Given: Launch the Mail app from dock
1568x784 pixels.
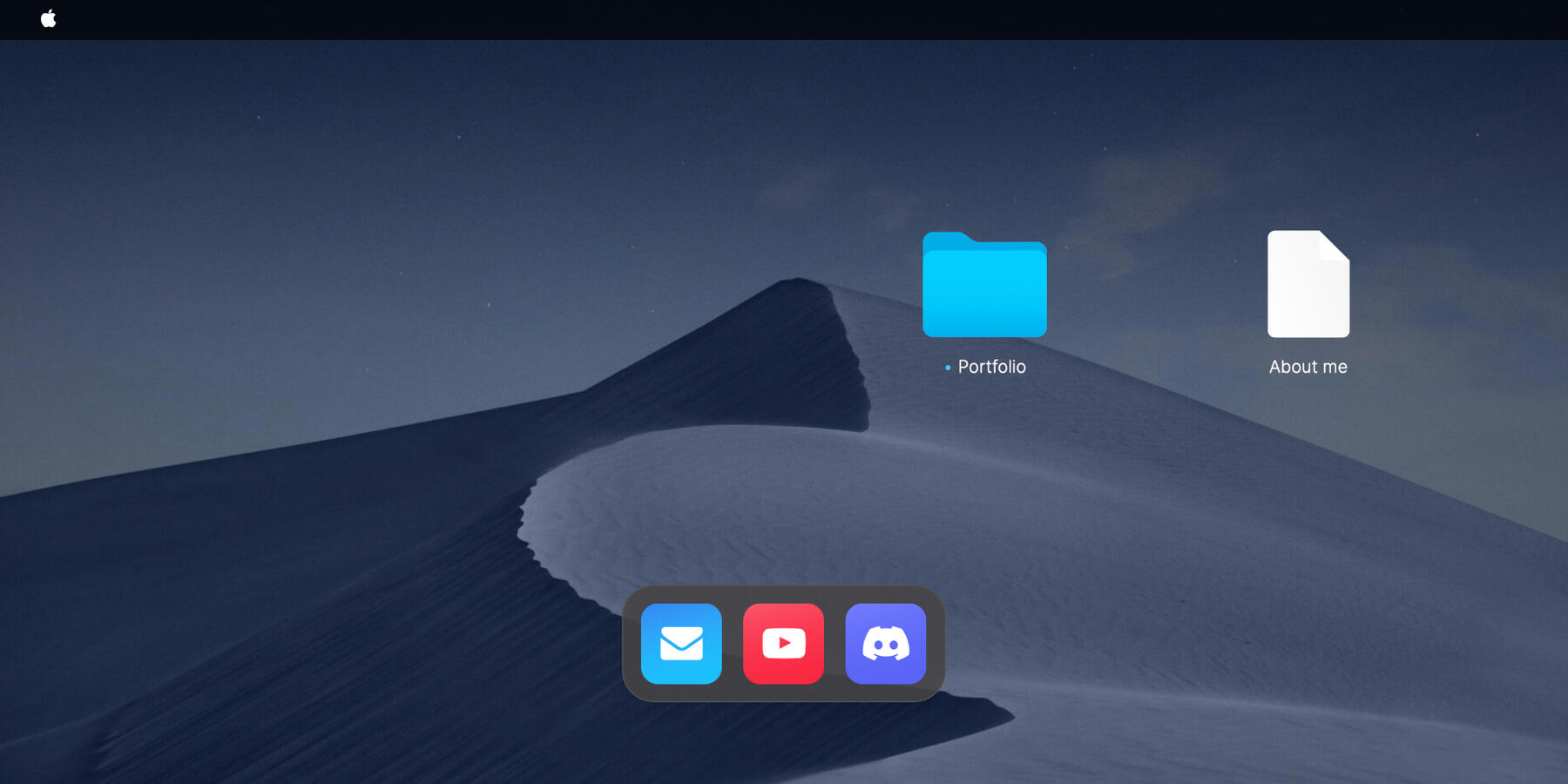Looking at the screenshot, I should pos(681,644).
